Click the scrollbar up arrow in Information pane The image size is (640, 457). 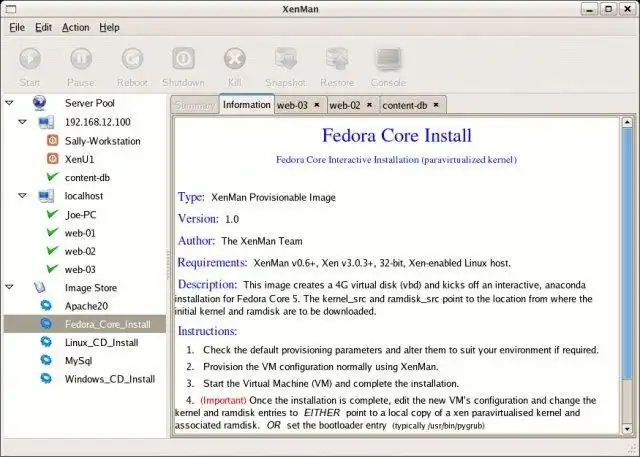[627, 122]
